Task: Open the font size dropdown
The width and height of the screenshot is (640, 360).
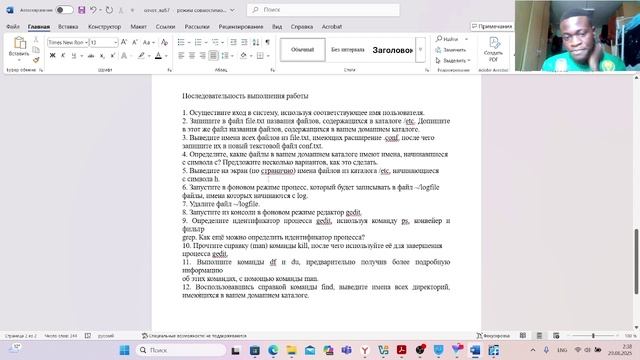Action: click(116, 42)
